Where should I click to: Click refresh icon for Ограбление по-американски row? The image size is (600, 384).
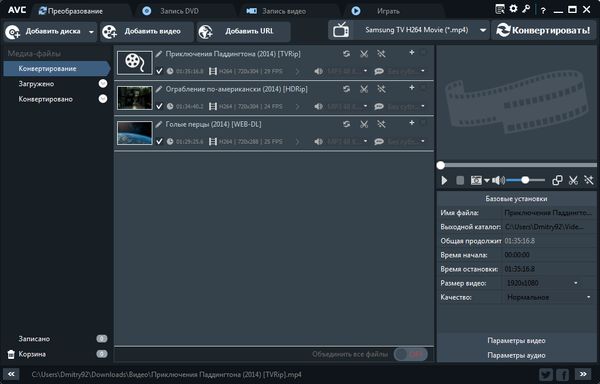[x=346, y=89]
